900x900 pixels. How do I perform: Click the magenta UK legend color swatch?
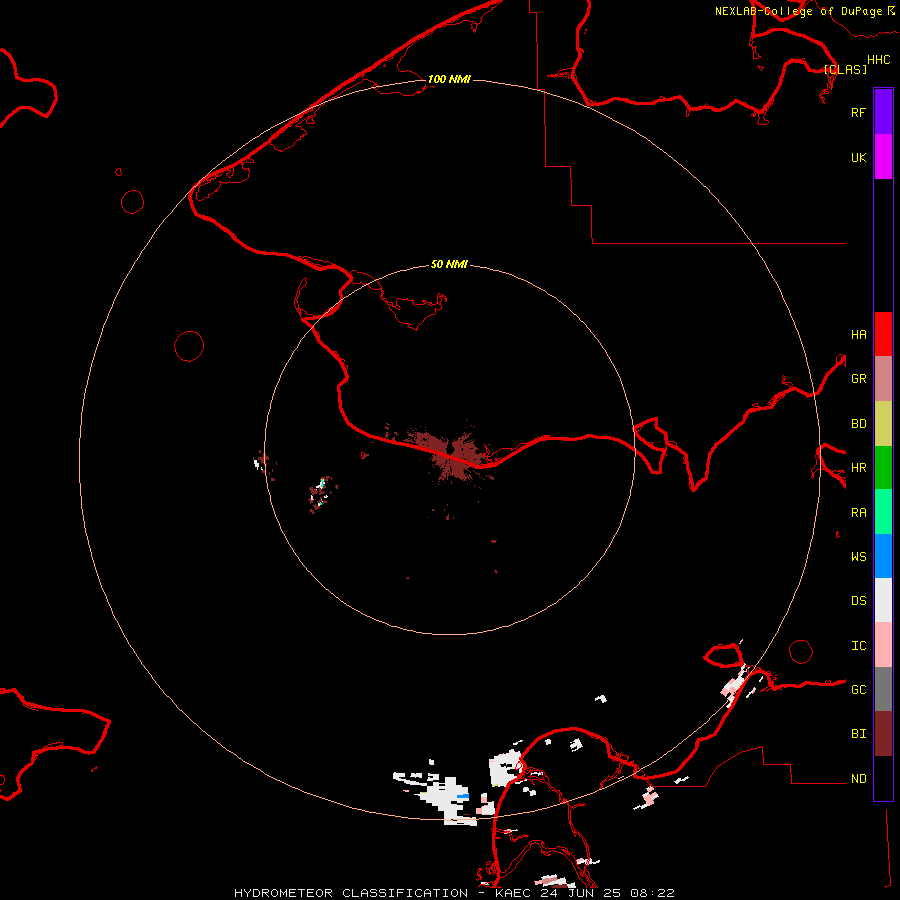point(883,157)
